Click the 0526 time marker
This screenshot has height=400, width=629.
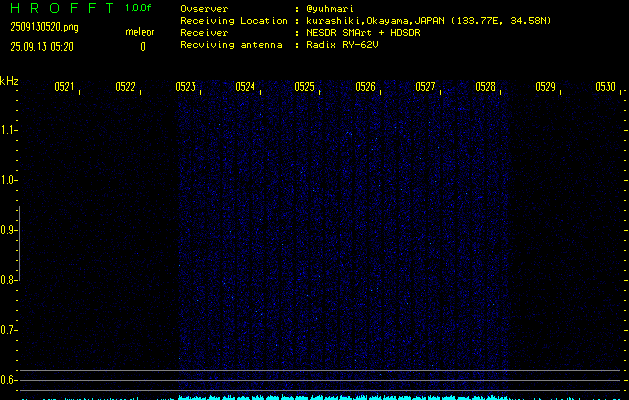coord(365,87)
